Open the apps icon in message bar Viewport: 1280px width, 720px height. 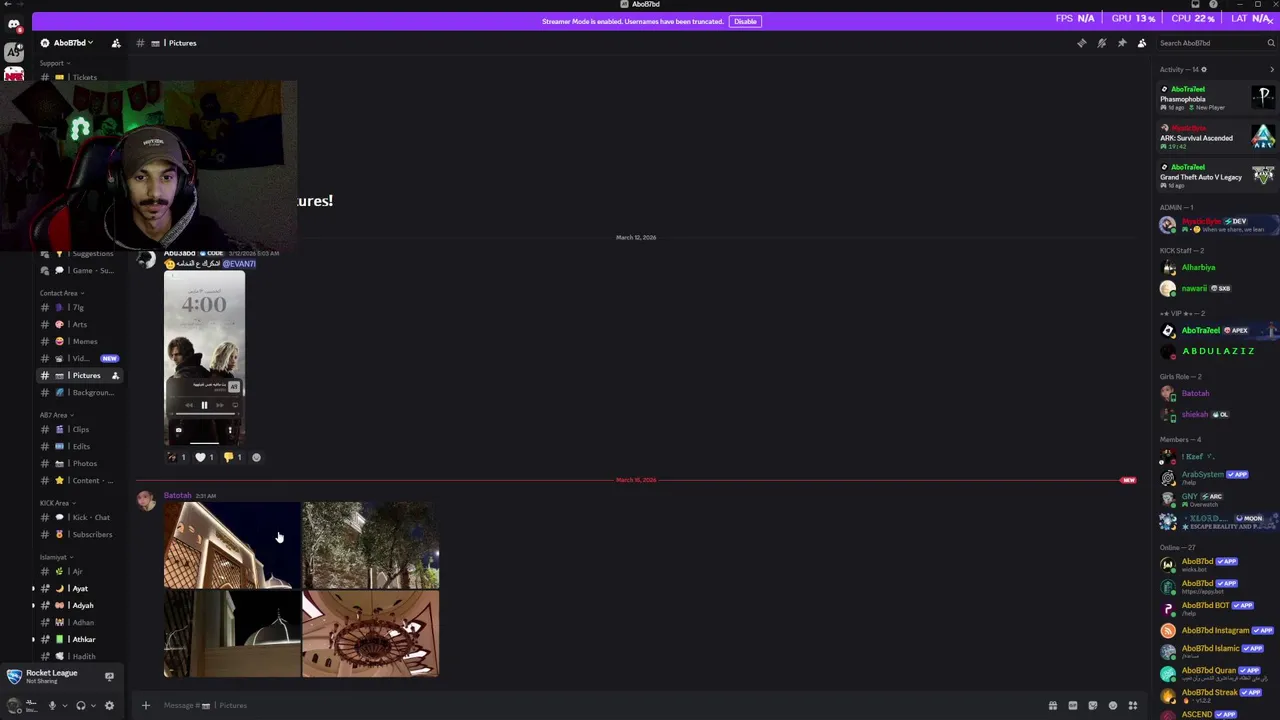coord(1132,705)
